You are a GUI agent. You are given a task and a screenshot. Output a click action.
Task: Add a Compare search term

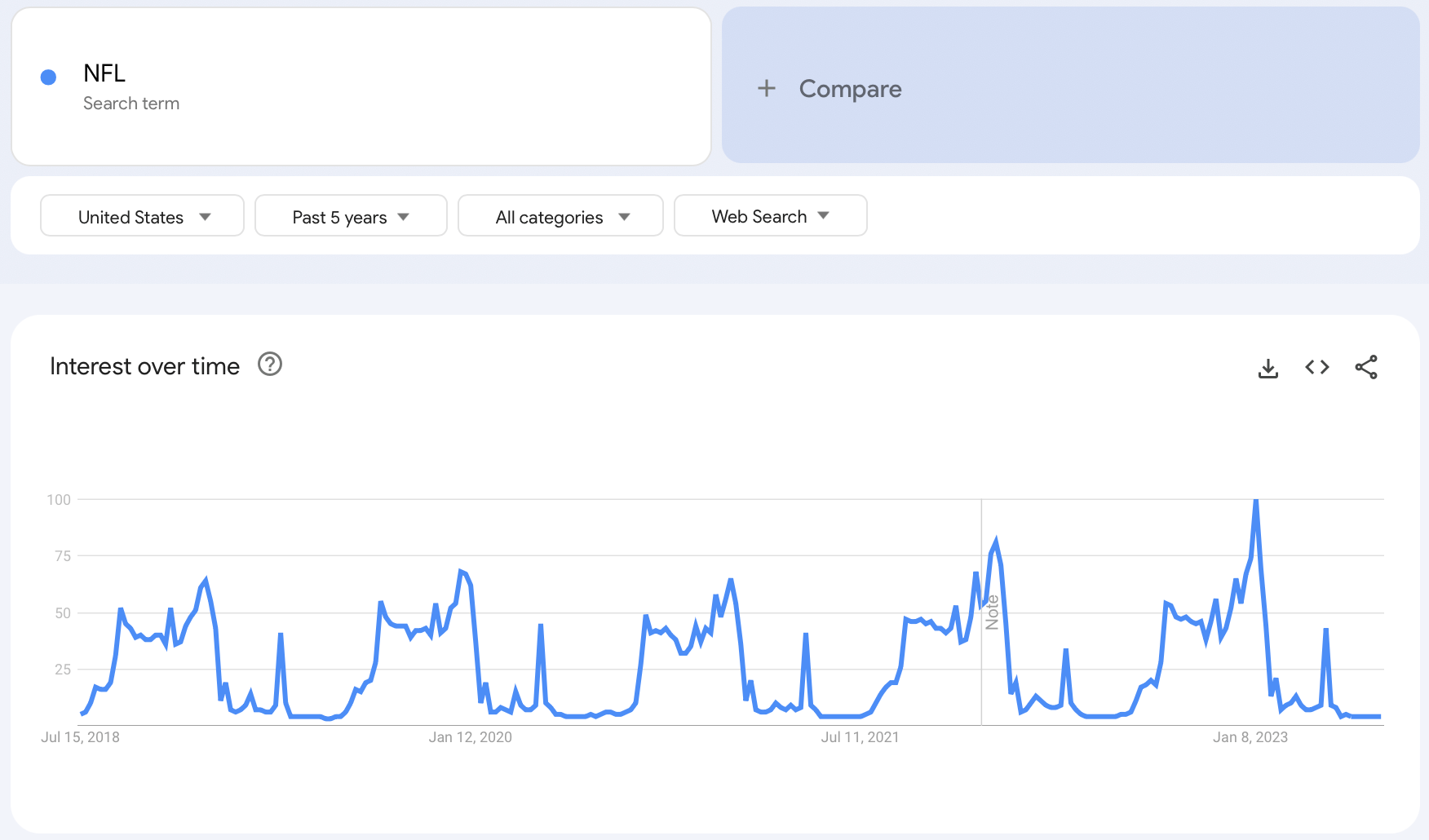point(1071,86)
